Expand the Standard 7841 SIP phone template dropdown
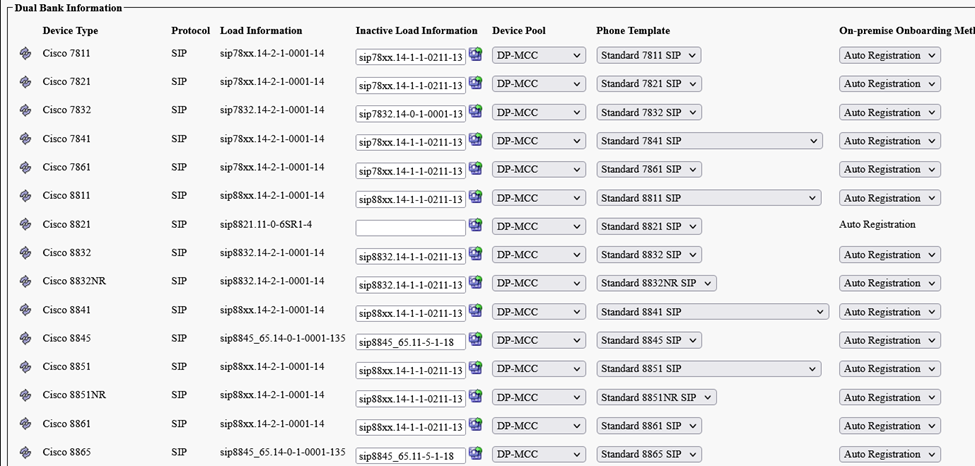This screenshot has height=466, width=975. pyautogui.click(x=709, y=141)
